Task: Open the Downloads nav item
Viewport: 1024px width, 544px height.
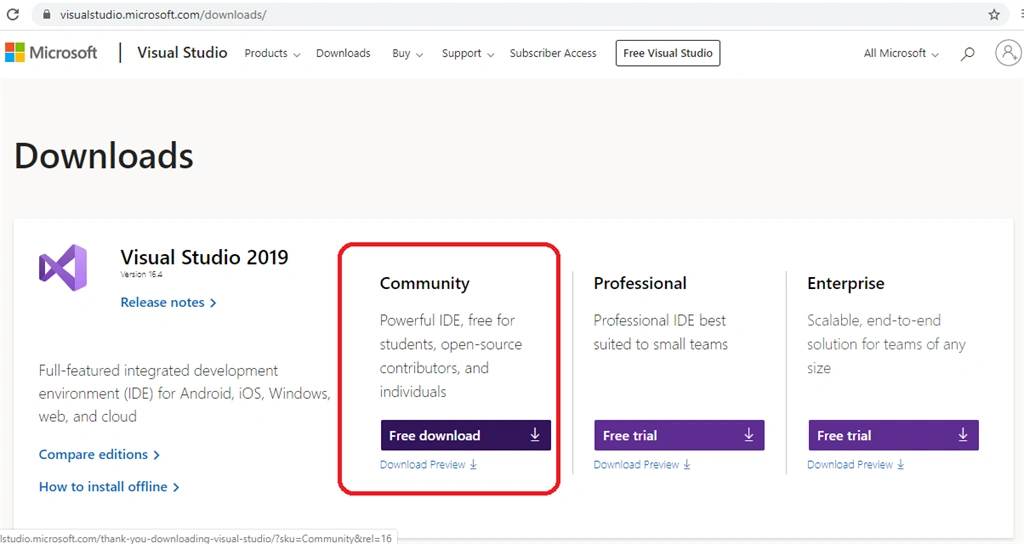Action: pos(343,54)
